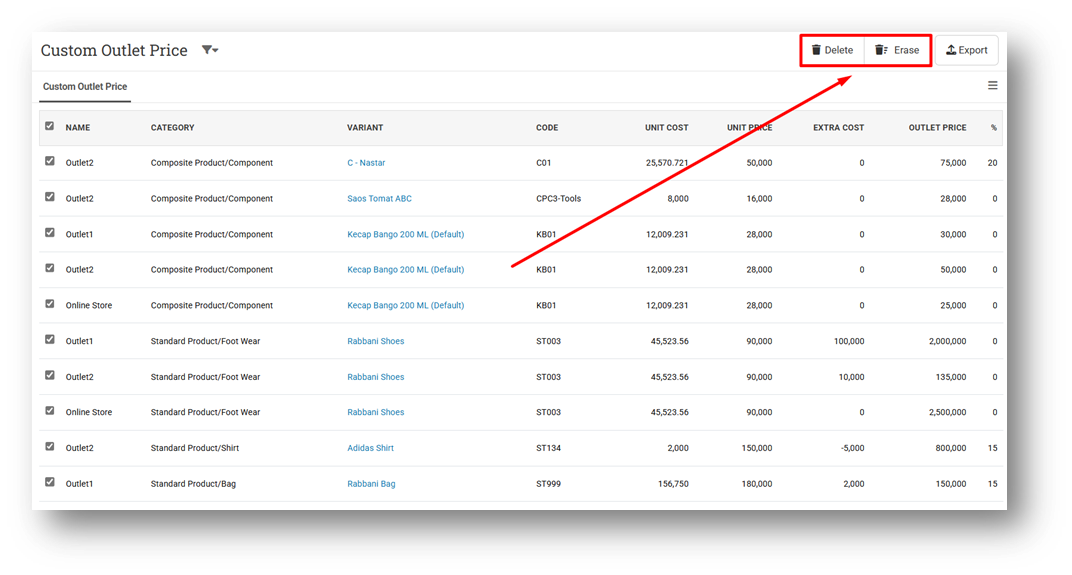Screen dimensions: 1072x575
Task: Uncheck Outlet1 Kecap Bango row checkbox
Action: (x=49, y=232)
